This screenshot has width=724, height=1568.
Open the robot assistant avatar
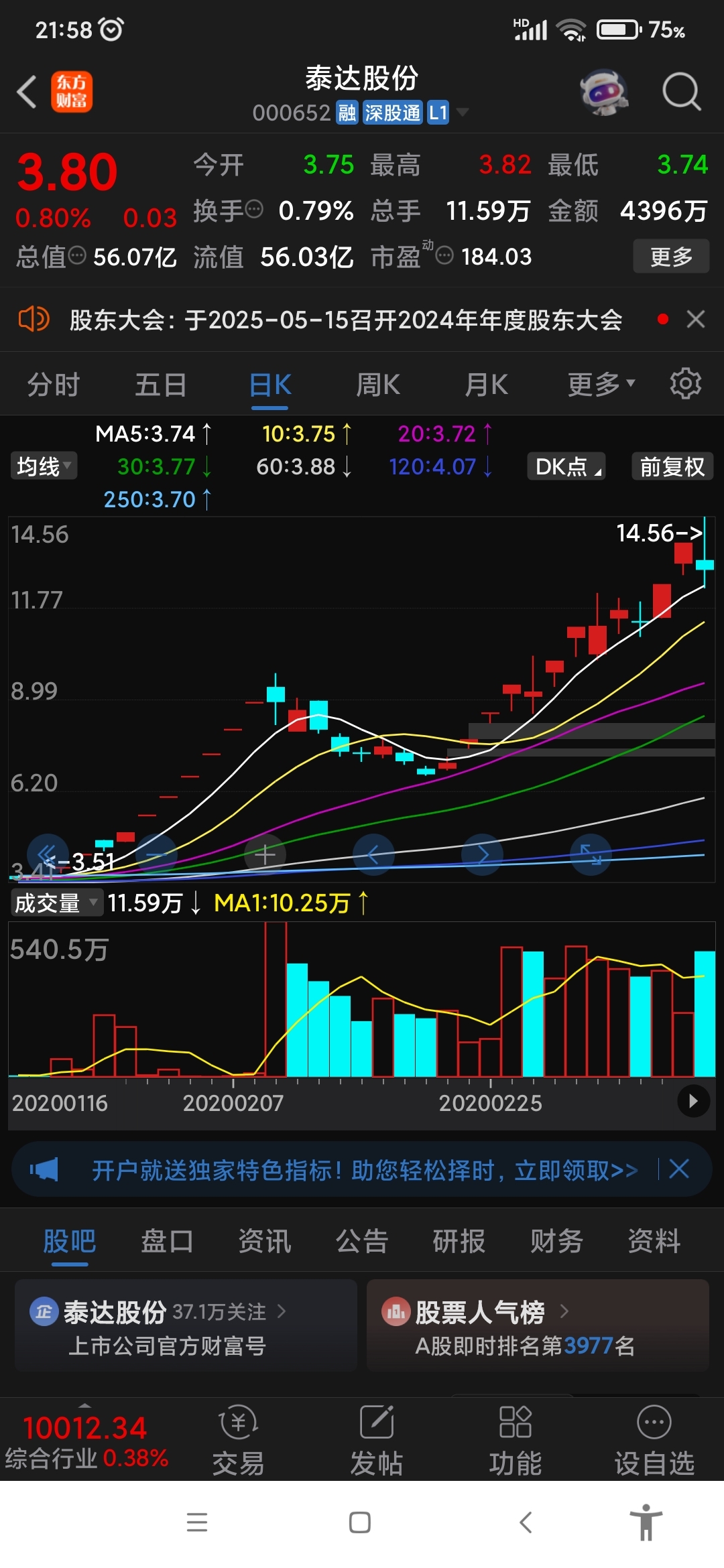(604, 92)
